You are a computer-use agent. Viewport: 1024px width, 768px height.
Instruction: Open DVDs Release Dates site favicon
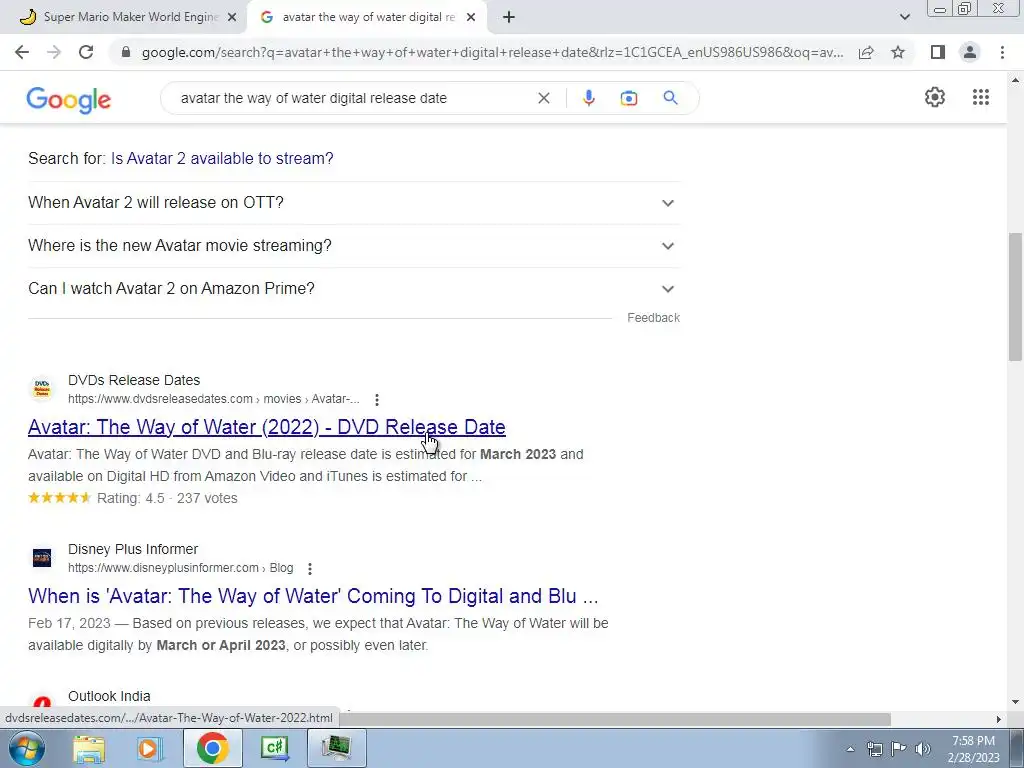42,389
